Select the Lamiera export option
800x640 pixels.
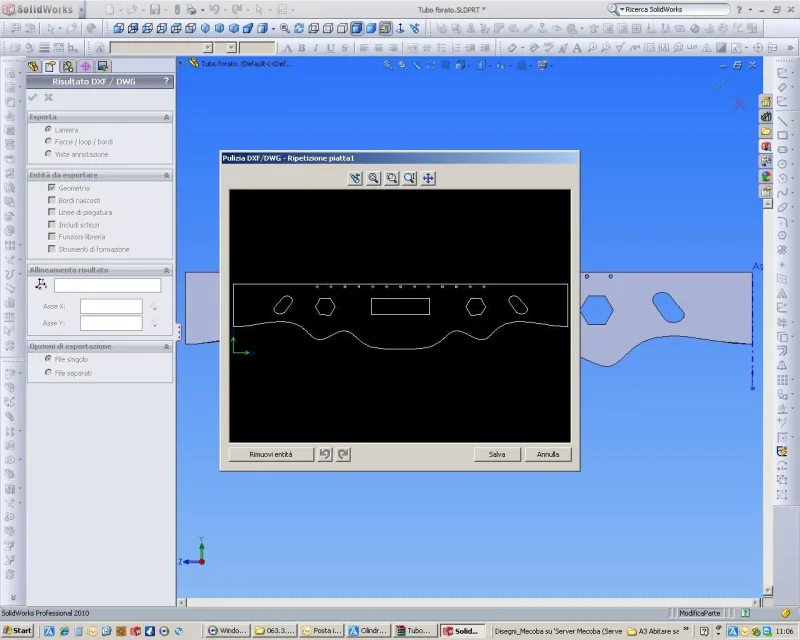click(x=48, y=130)
